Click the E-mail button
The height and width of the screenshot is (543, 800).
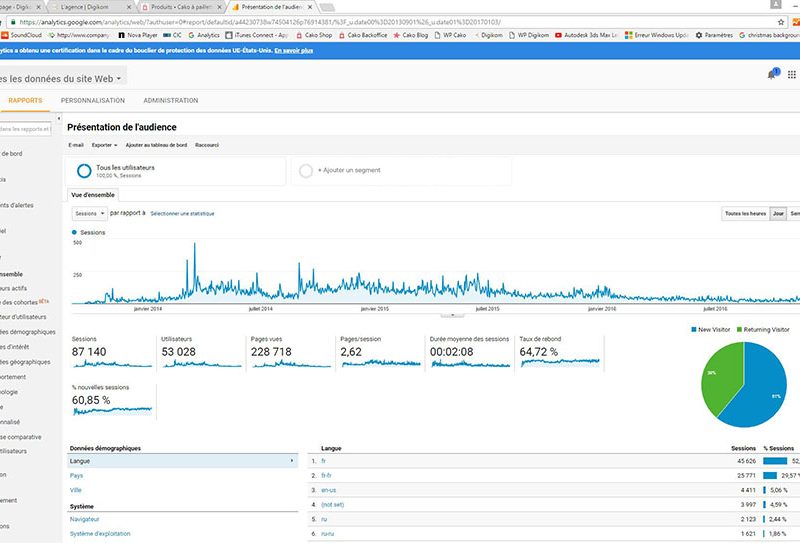click(76, 145)
